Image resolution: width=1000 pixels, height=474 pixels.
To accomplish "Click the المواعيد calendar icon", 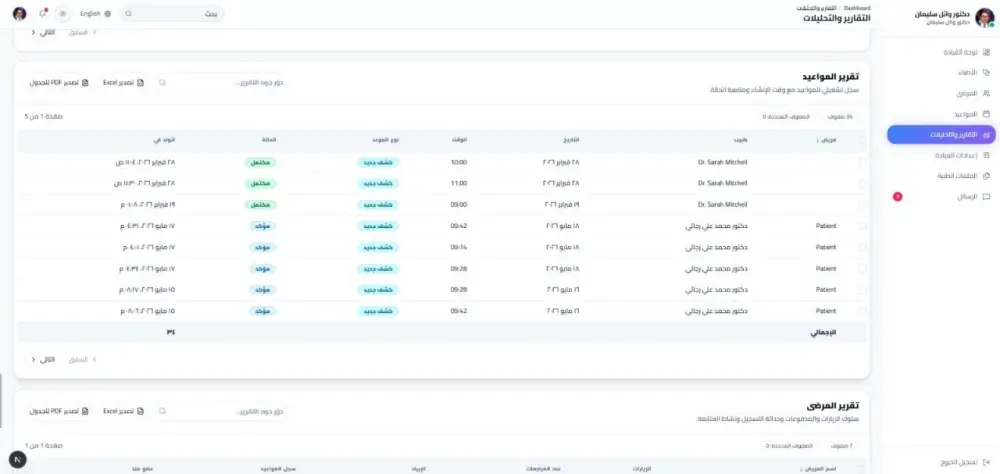I will click(x=987, y=114).
